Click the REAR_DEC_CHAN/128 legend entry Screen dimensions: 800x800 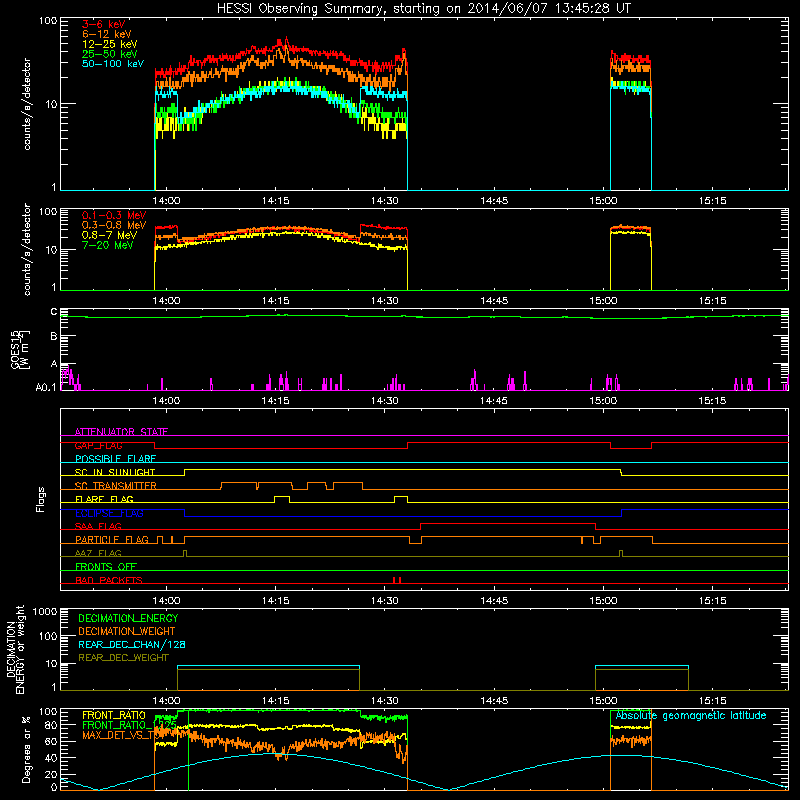tap(132, 644)
